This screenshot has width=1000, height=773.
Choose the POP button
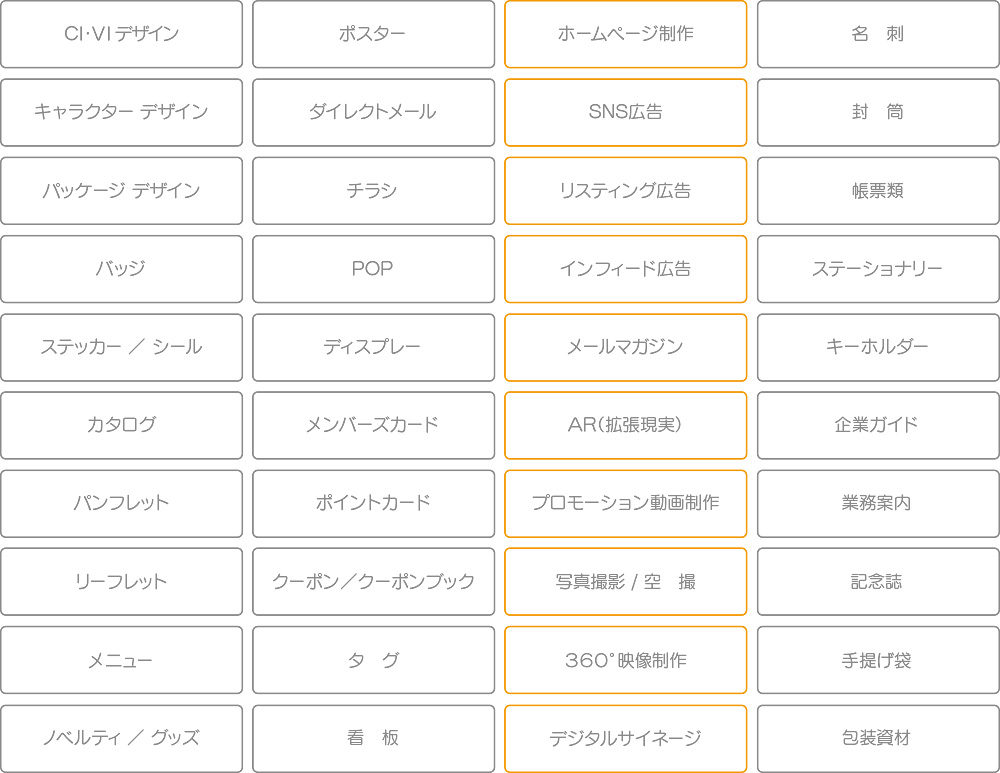click(x=373, y=269)
